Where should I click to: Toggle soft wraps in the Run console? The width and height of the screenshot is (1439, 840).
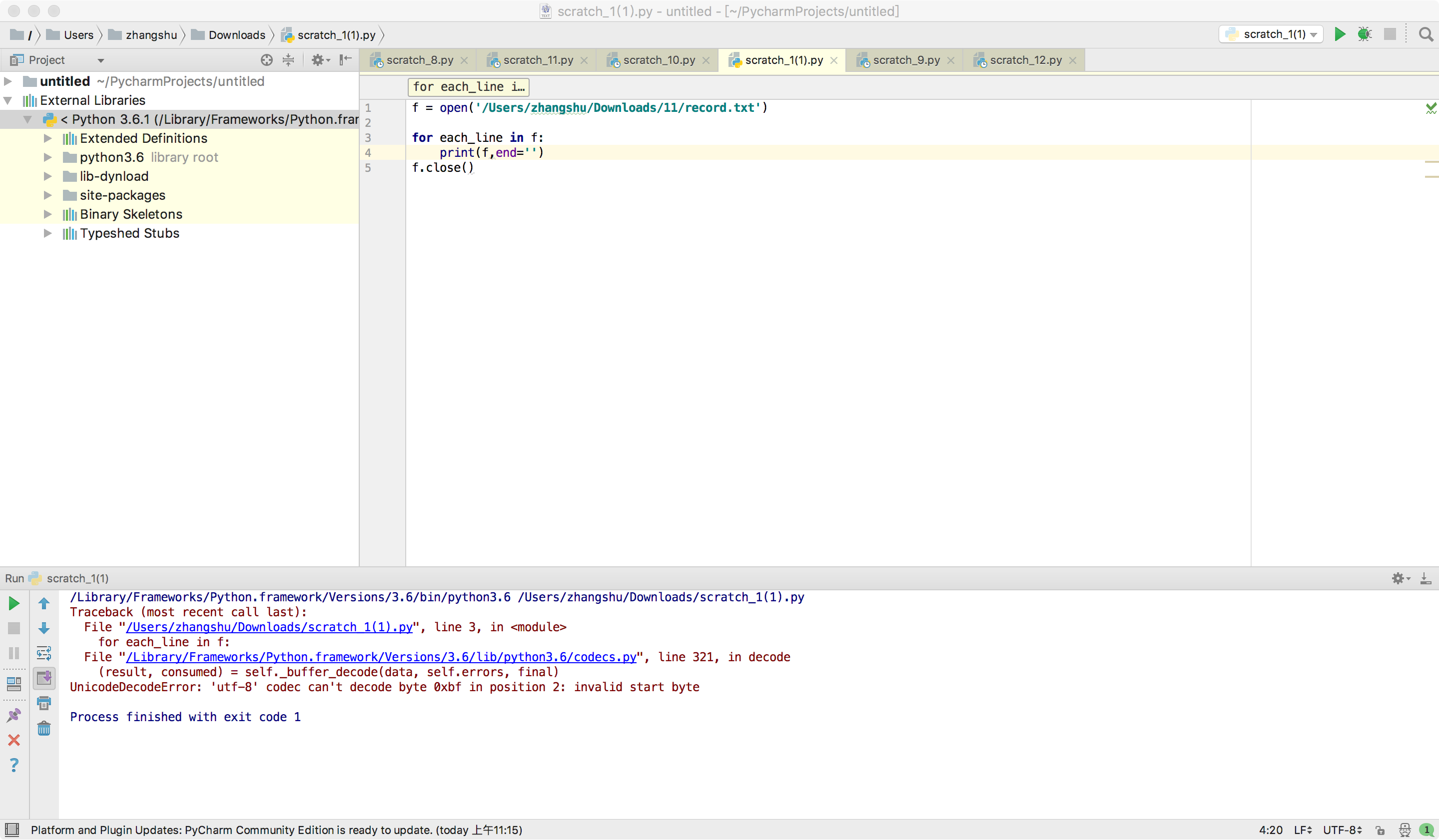(44, 653)
